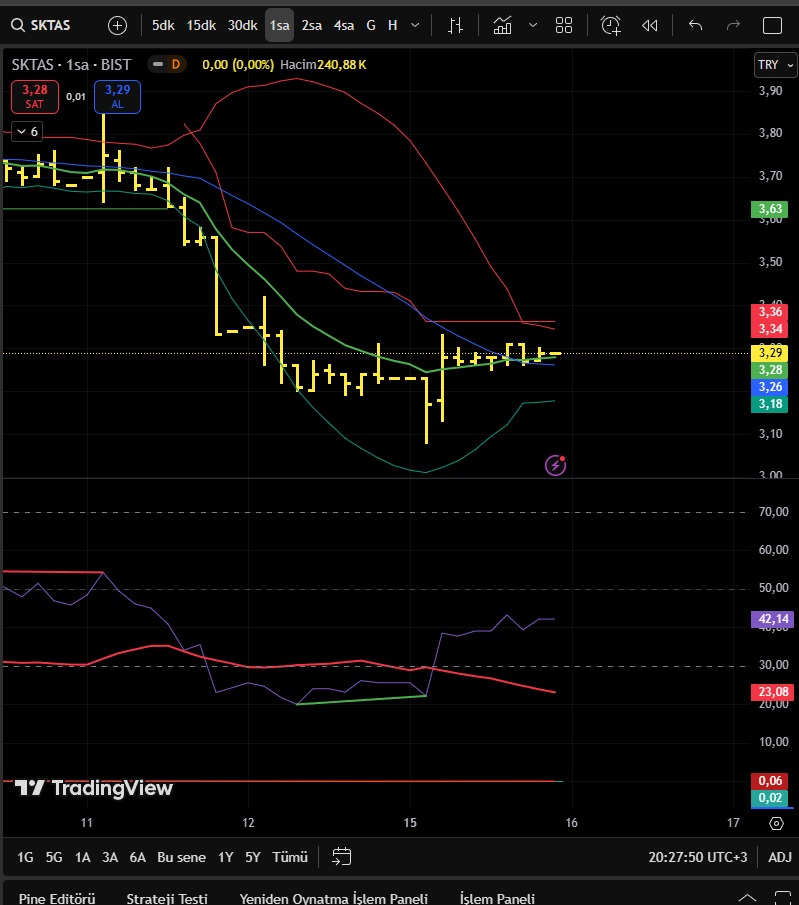Viewport: 799px width, 905px height.
Task: Toggle the ADJ adjustment setting
Action: coord(779,857)
